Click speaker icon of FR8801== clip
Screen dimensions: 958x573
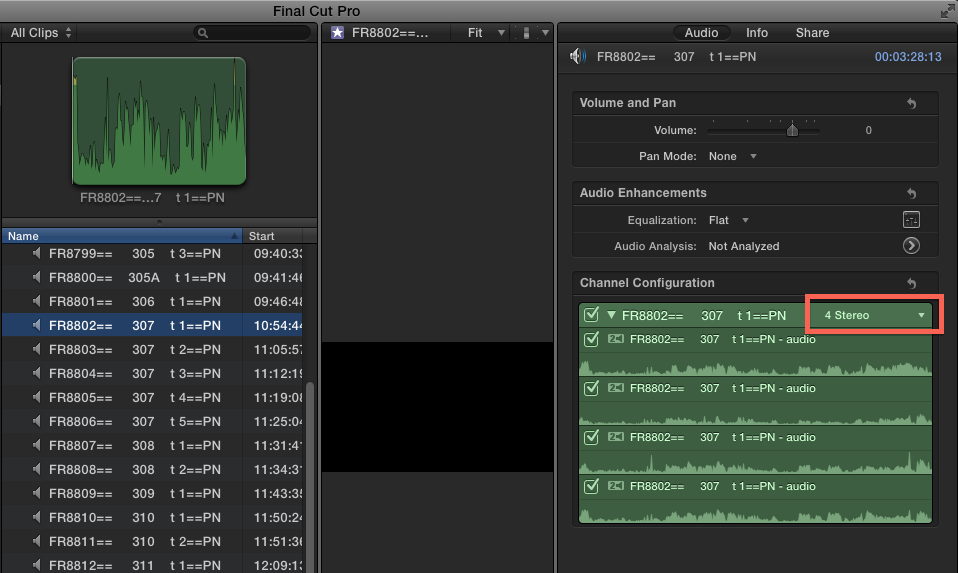[37, 301]
